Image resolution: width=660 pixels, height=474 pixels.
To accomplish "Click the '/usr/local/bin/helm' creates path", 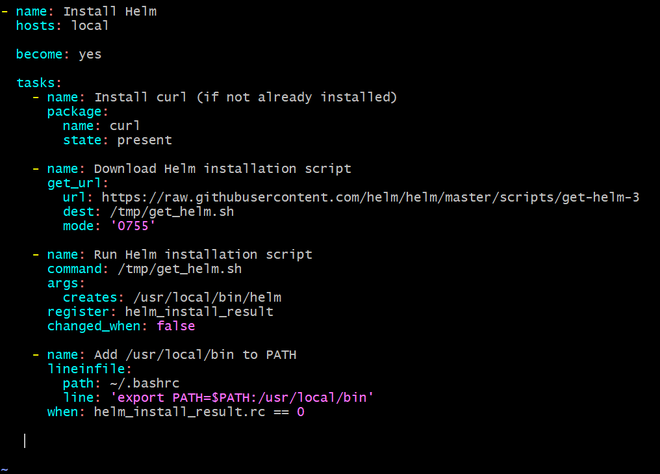I will [207, 298].
